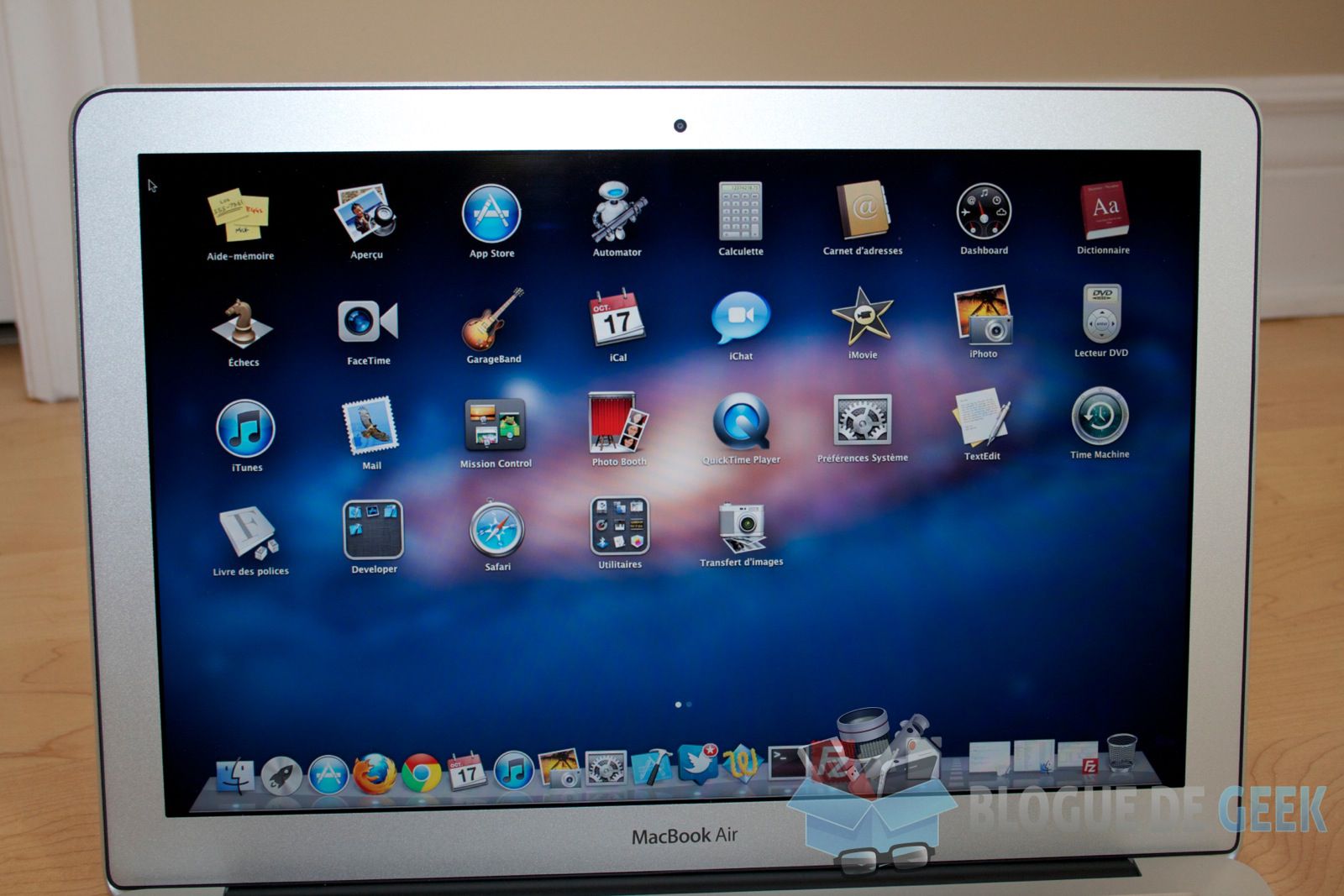Screen dimensions: 1344x896
Task: Open Aide-mémoire from Launchpad
Action: point(239,217)
